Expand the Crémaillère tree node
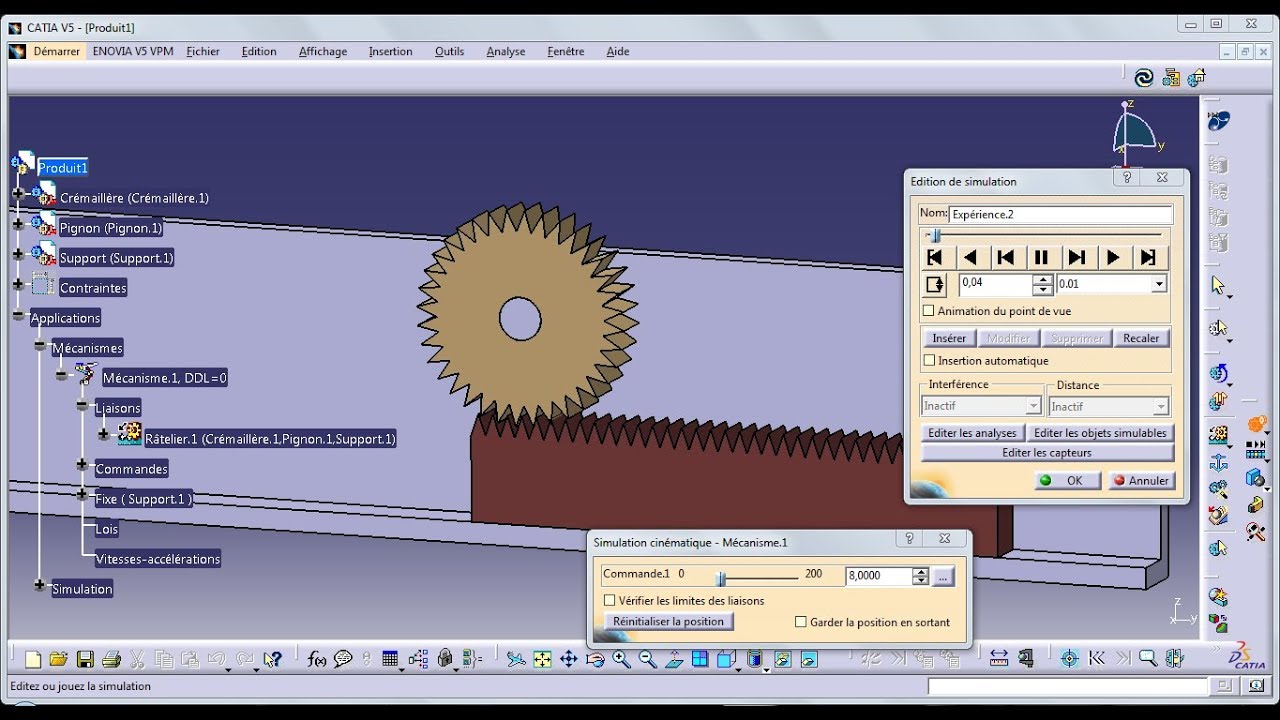1280x720 pixels. (18, 193)
